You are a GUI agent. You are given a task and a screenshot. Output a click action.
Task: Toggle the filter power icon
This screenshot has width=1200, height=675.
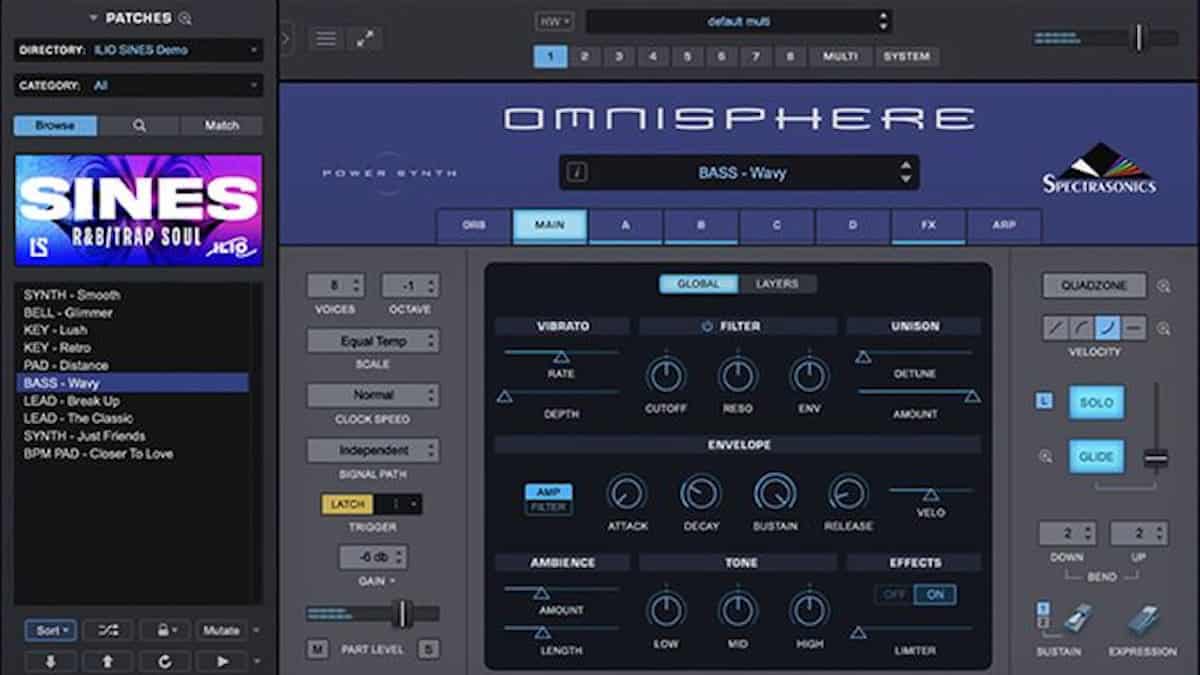point(707,326)
